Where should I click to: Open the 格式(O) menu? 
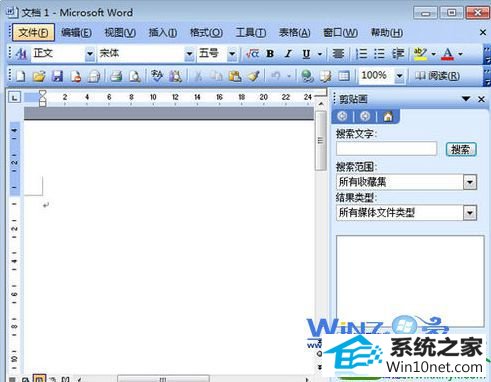(x=206, y=33)
